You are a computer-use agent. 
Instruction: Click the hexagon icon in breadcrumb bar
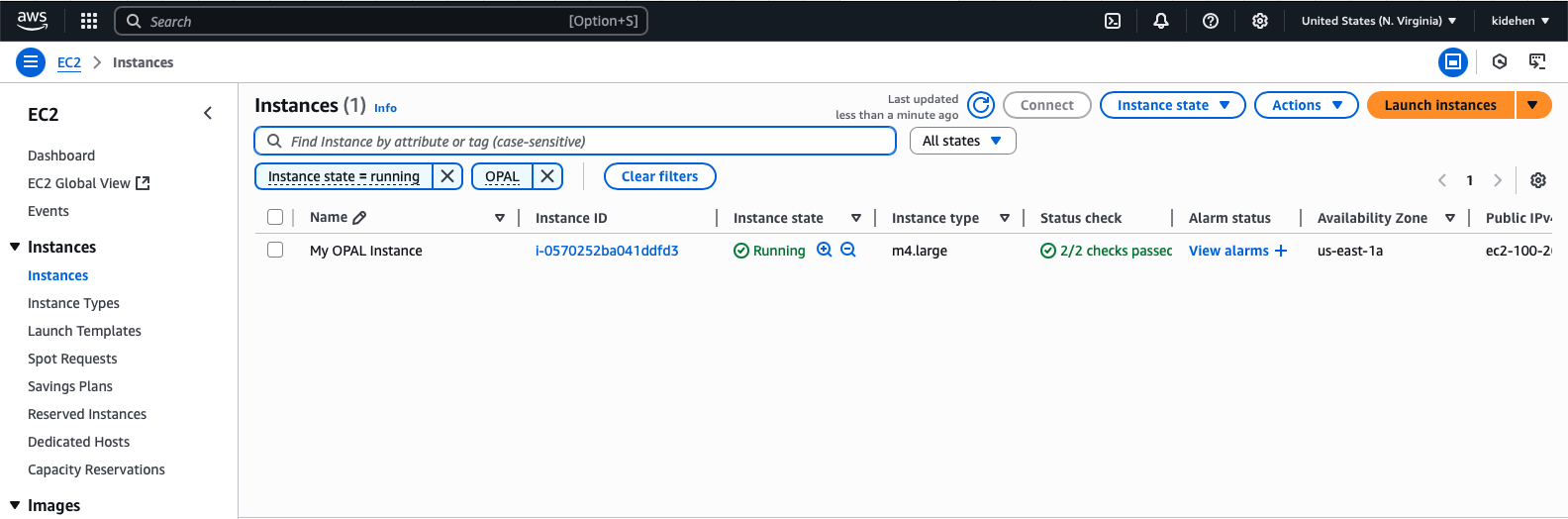[1500, 61]
